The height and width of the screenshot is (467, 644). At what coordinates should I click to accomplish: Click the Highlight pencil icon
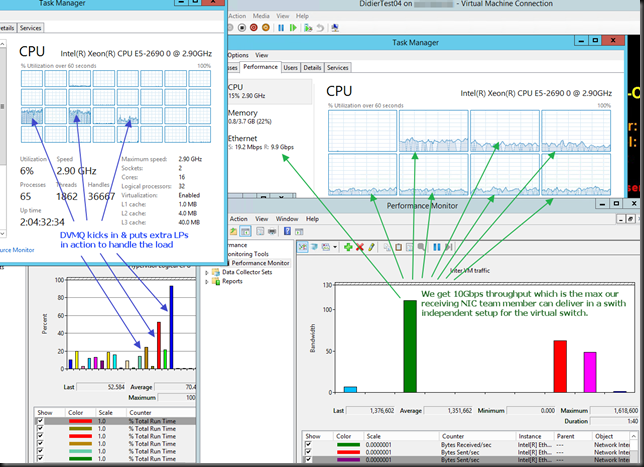(x=371, y=247)
